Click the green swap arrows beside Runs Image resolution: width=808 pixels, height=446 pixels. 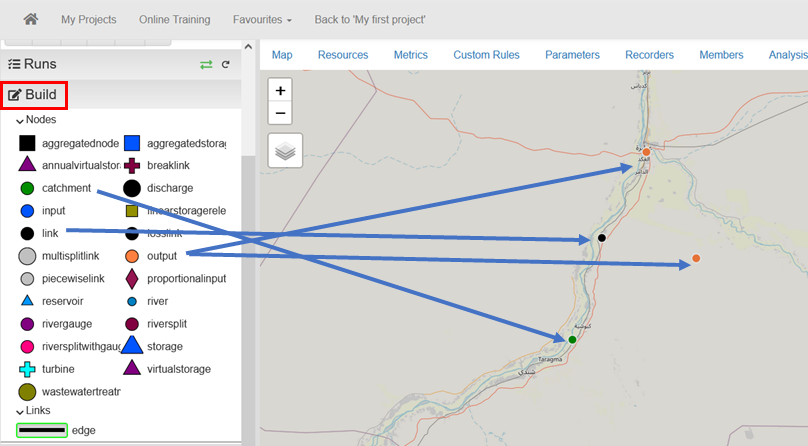[206, 64]
